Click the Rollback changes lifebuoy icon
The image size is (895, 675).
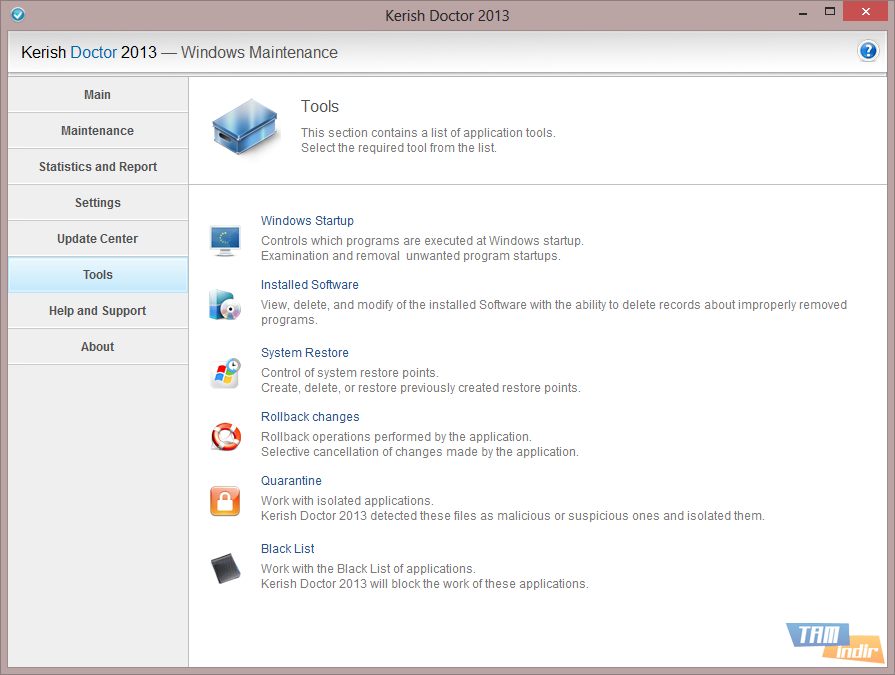click(x=225, y=436)
